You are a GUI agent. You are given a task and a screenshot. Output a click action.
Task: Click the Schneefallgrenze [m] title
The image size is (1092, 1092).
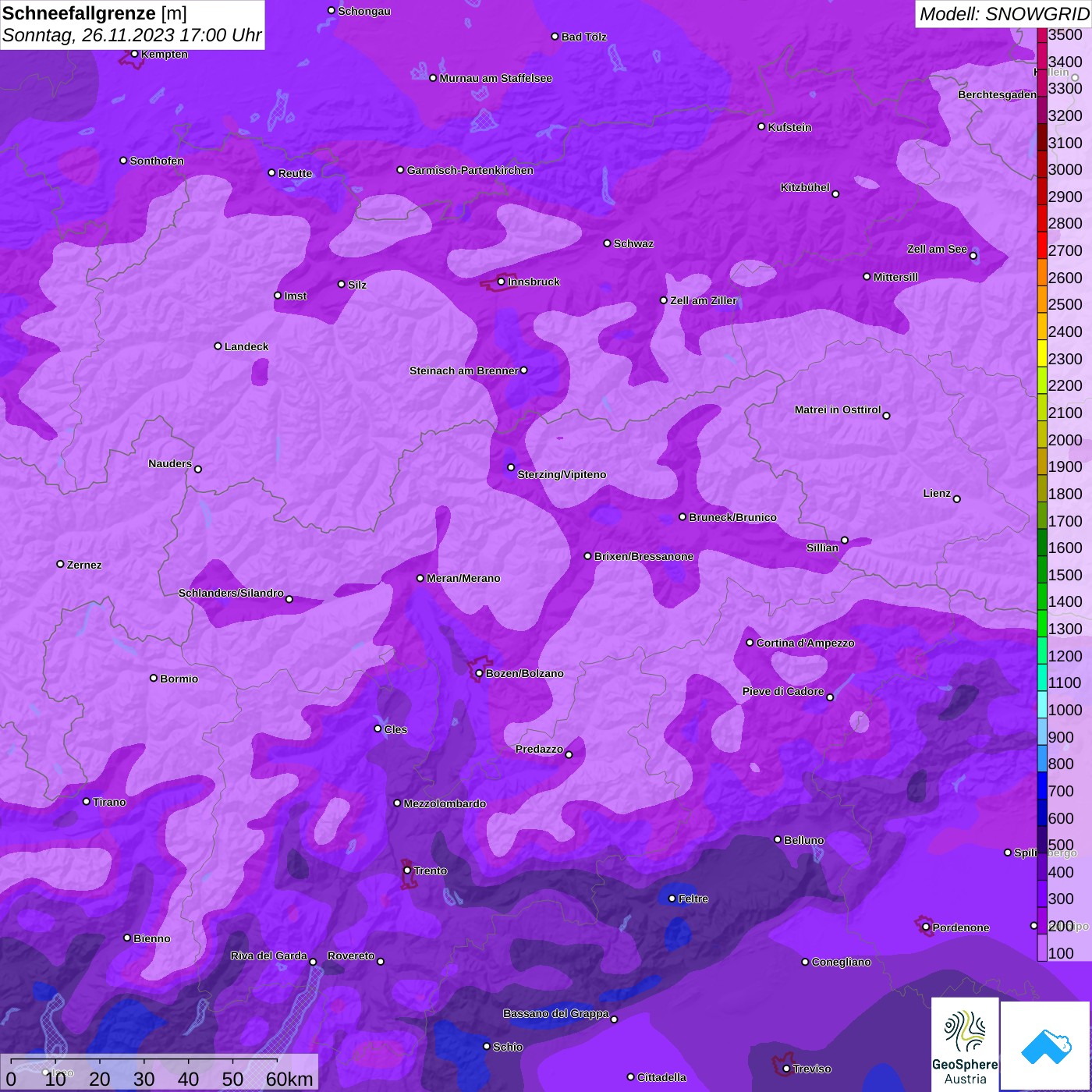tap(94, 13)
